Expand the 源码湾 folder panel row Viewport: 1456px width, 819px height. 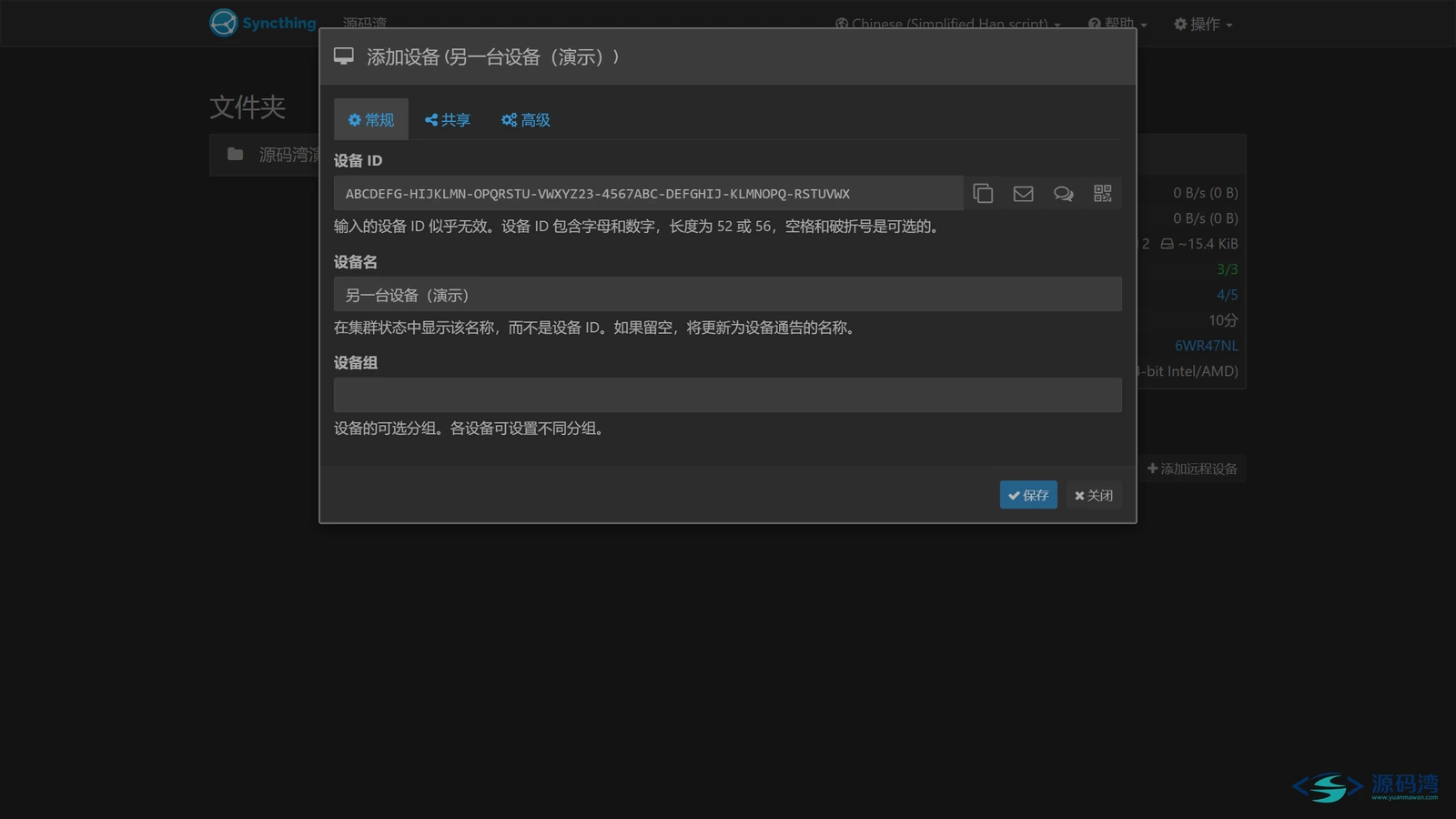pos(265,155)
